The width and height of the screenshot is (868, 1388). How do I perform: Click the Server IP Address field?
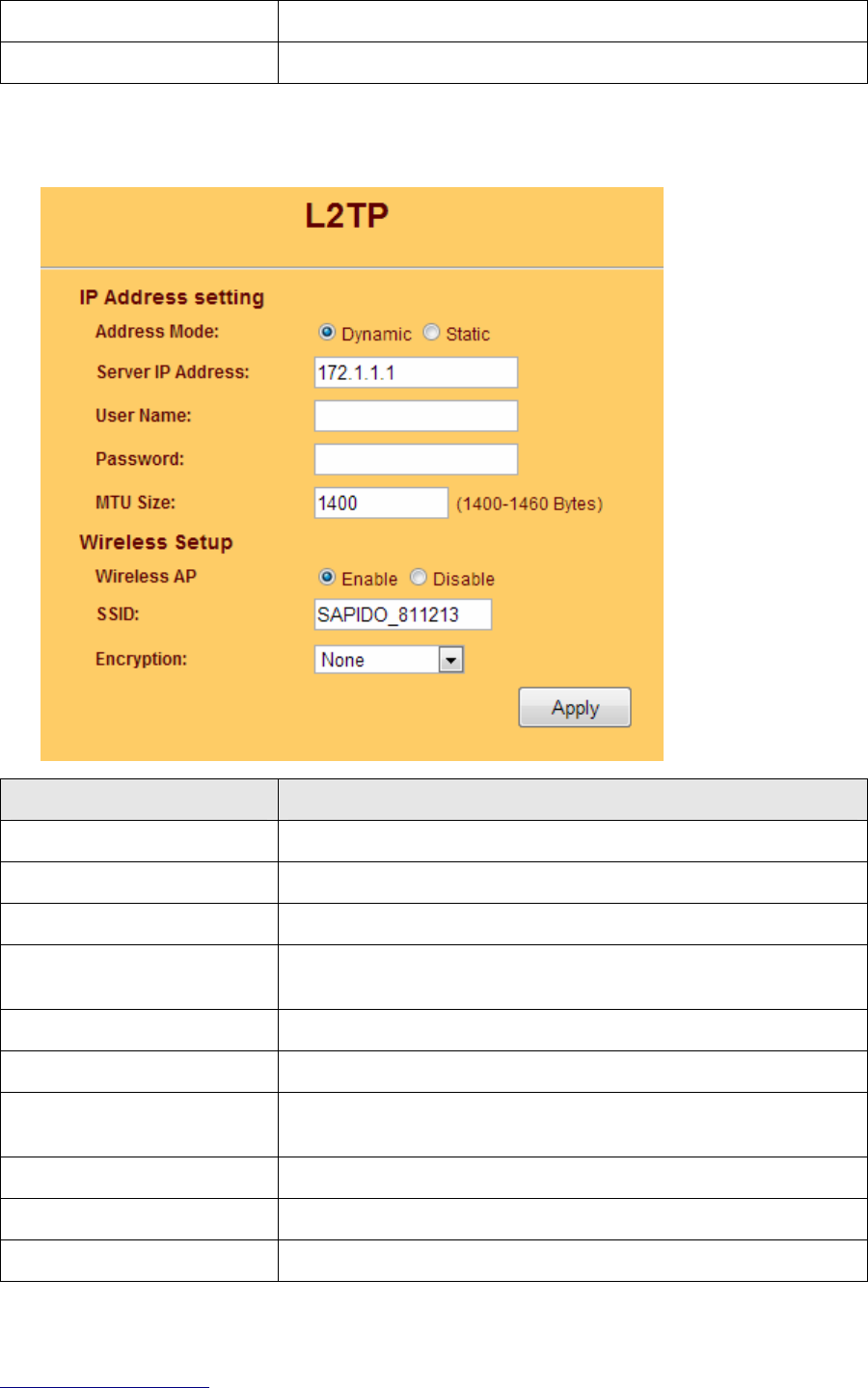416,372
